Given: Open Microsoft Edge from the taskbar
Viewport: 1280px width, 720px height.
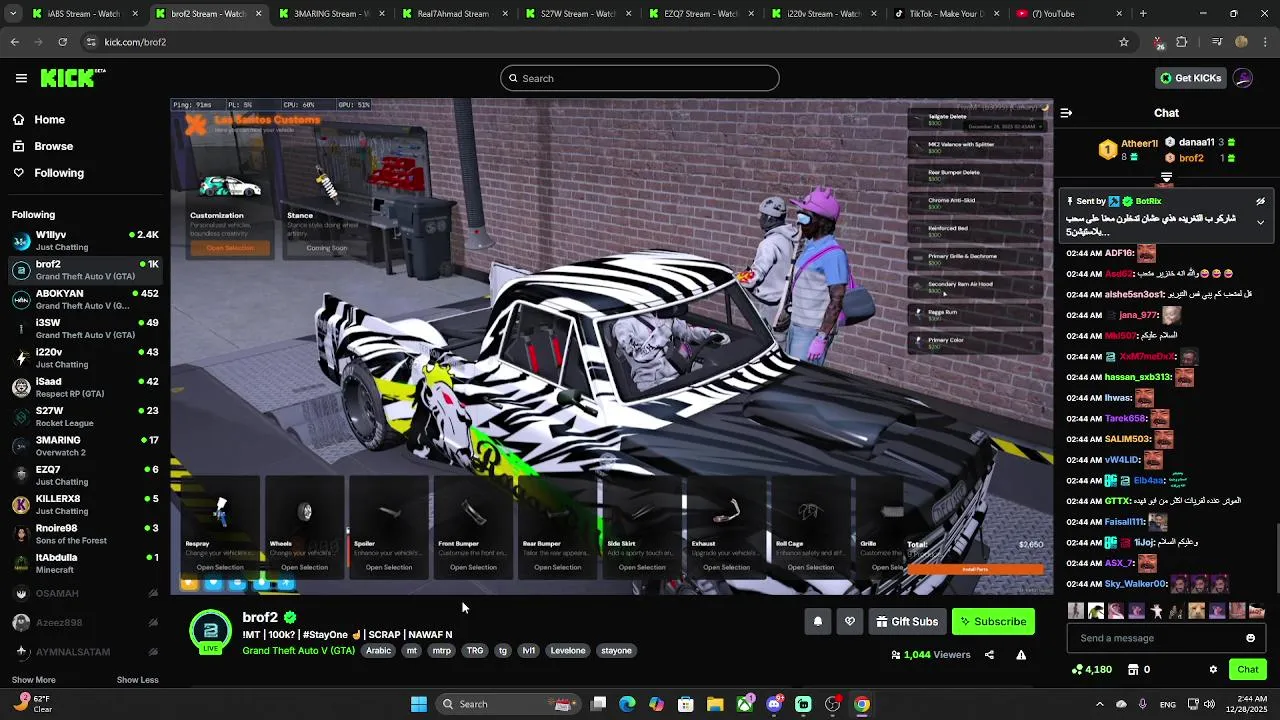Looking at the screenshot, I should (x=627, y=704).
